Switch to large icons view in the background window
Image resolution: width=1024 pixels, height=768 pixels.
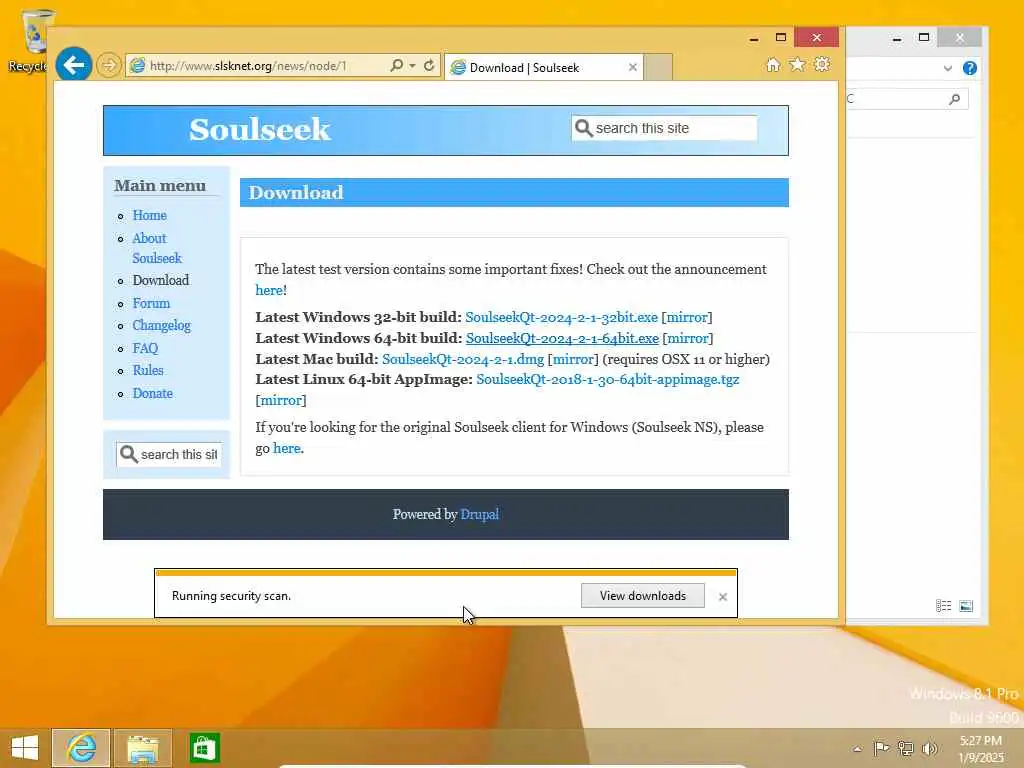966,605
